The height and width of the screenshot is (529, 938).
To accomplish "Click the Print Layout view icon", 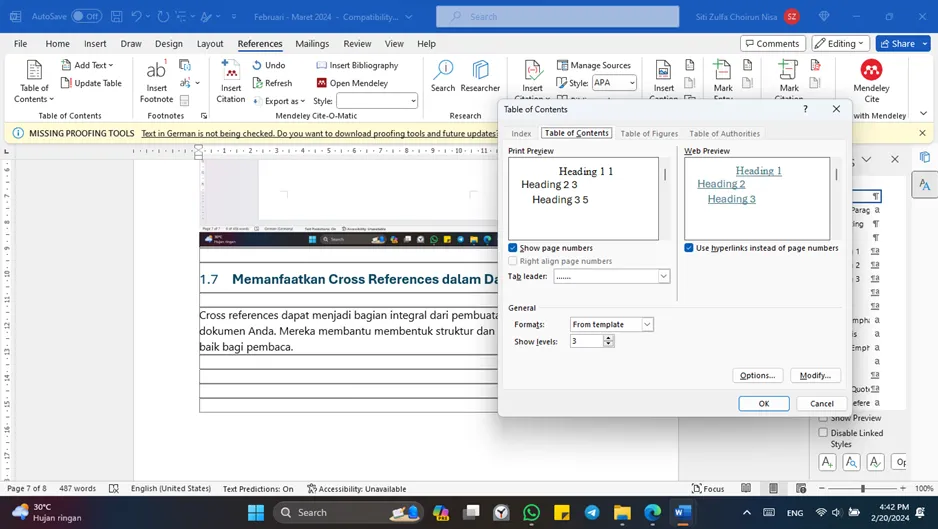I will (x=773, y=488).
